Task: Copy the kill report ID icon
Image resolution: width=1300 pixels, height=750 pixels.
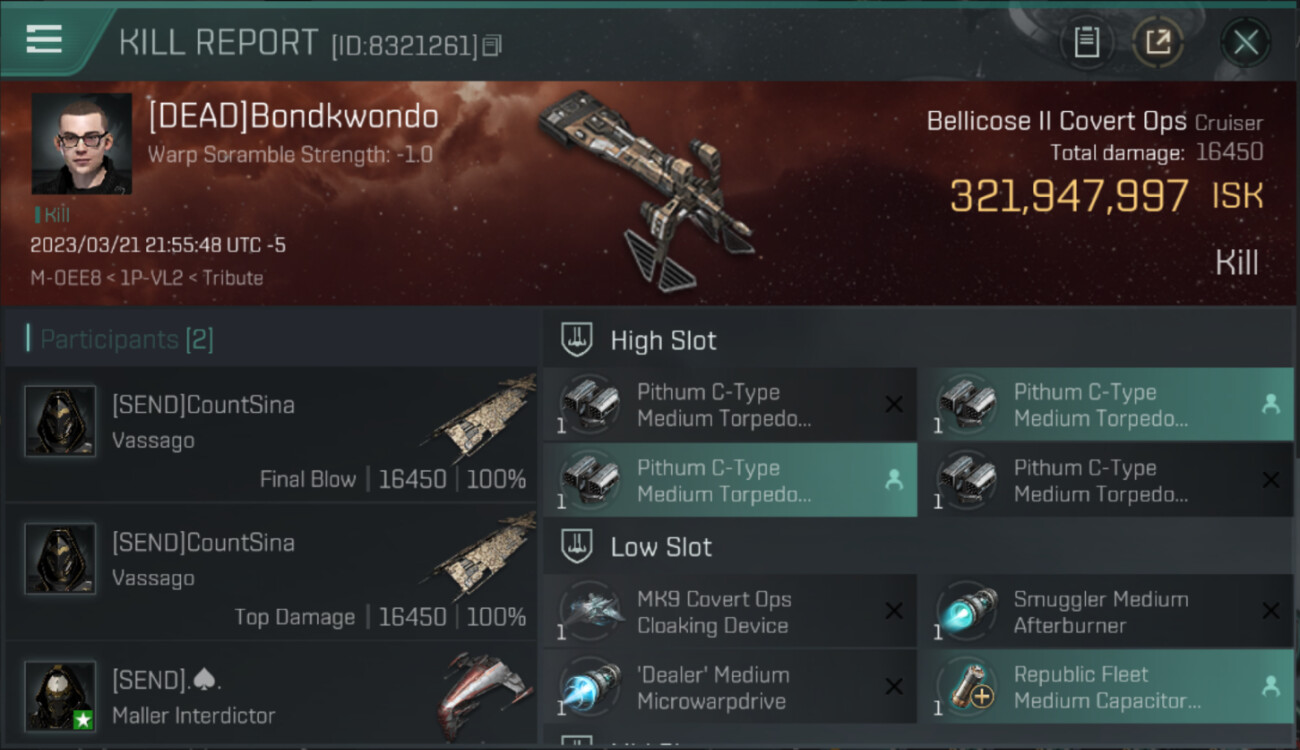Action: 491,45
